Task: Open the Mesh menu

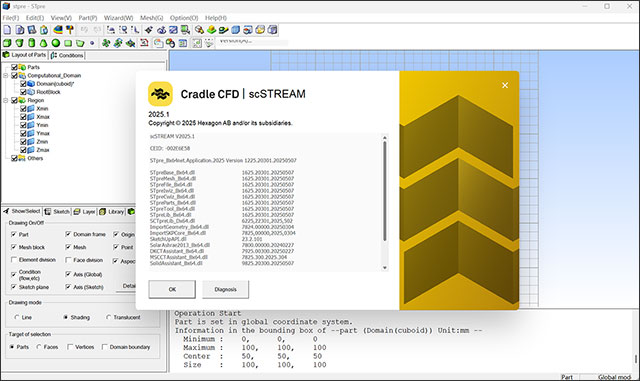Action: pyautogui.click(x=151, y=18)
